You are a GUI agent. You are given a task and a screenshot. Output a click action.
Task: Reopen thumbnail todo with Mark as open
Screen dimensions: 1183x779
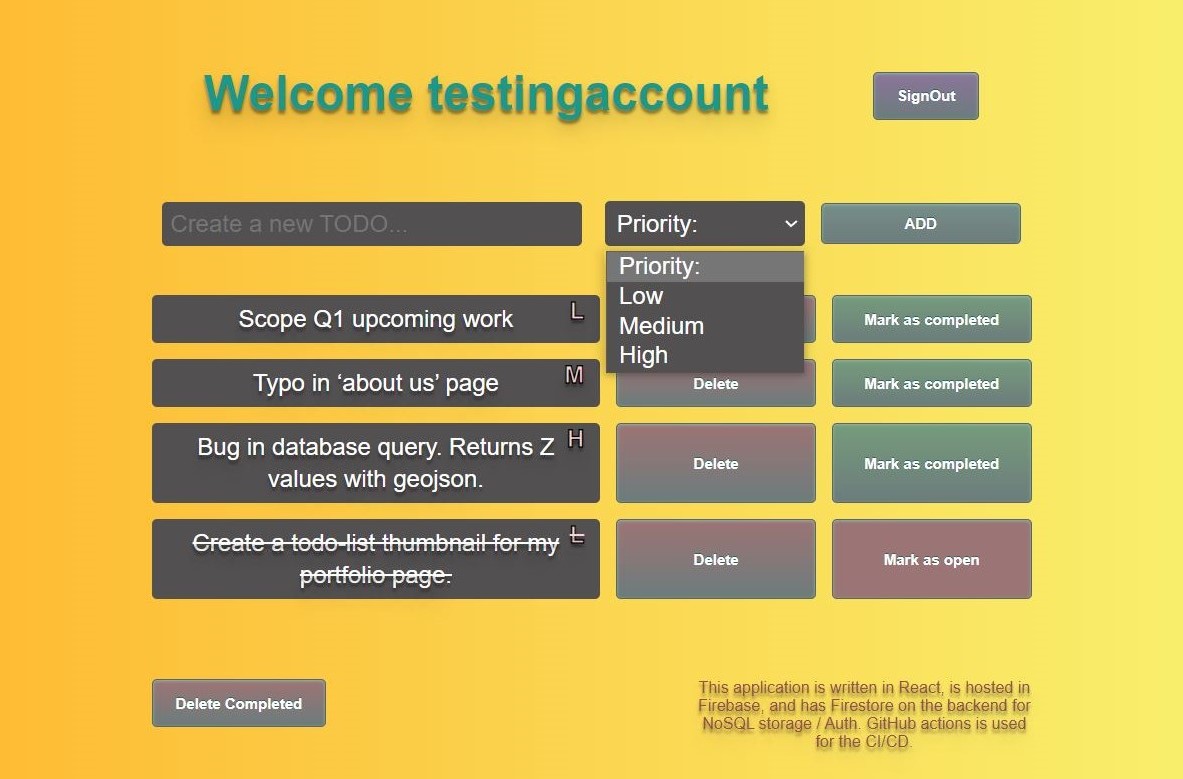click(931, 560)
